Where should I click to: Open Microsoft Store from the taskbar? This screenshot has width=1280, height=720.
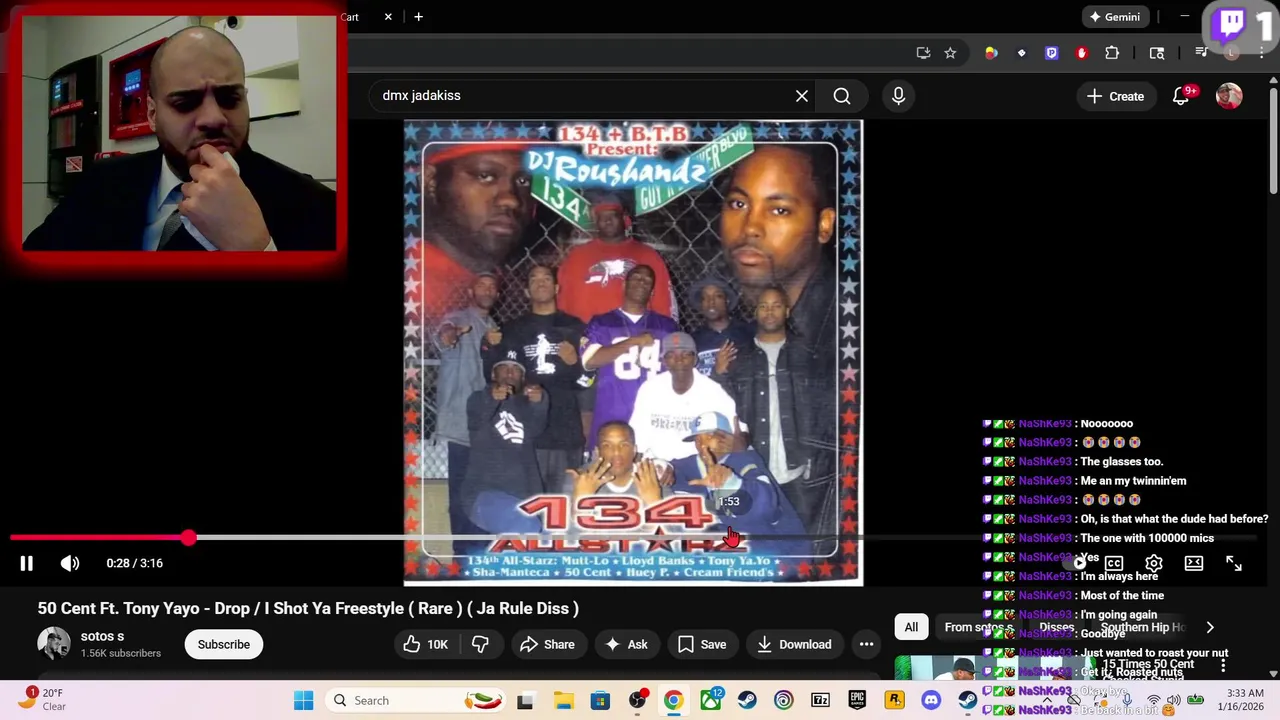[x=600, y=700]
